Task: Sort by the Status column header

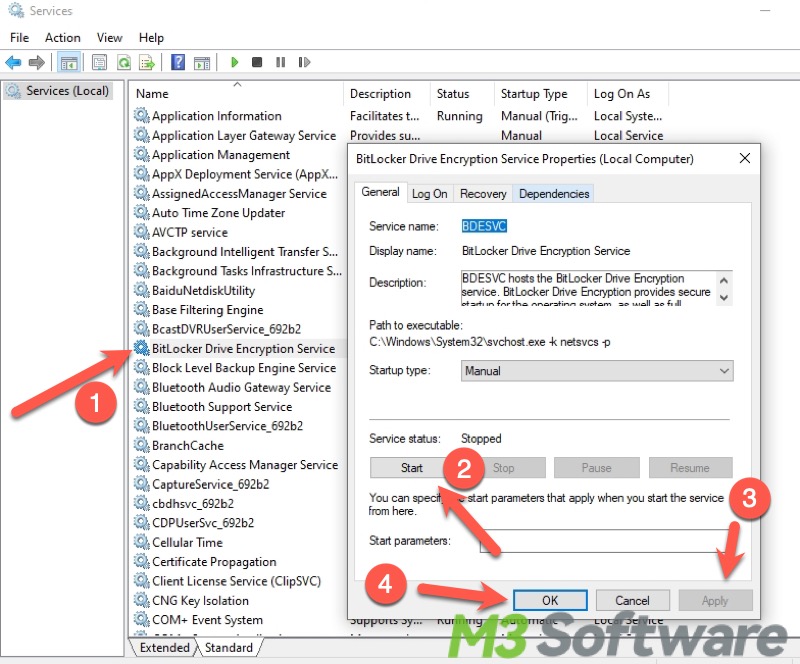Action: pyautogui.click(x=462, y=94)
